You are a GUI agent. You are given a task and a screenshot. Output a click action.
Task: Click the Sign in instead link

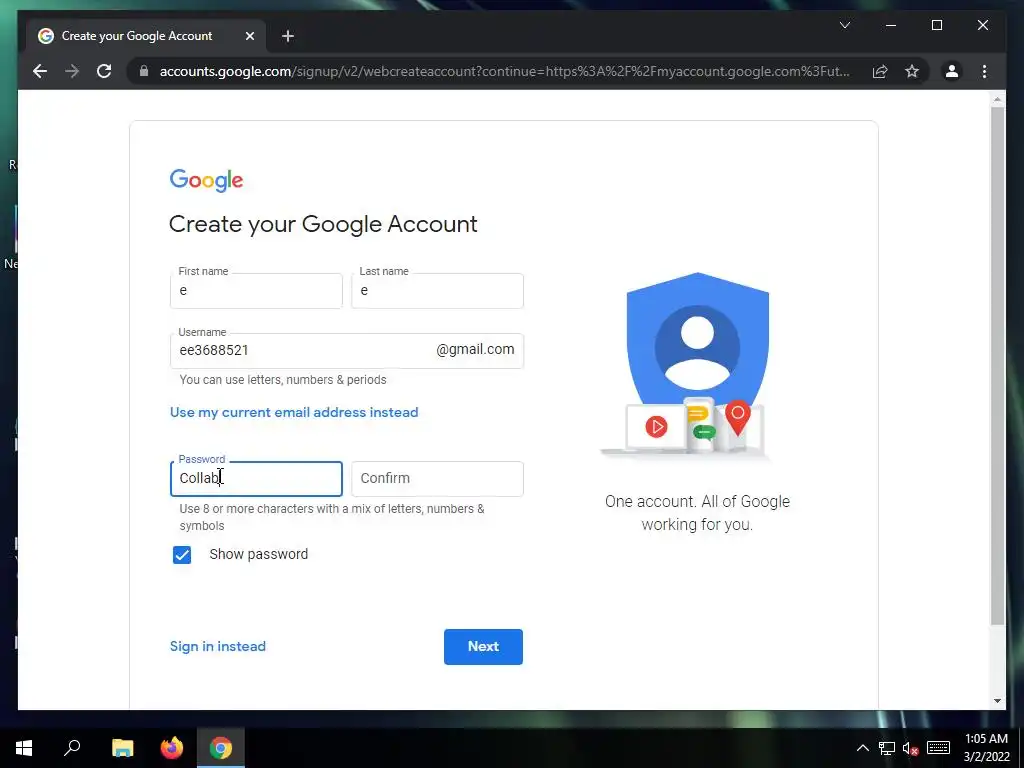point(217,646)
